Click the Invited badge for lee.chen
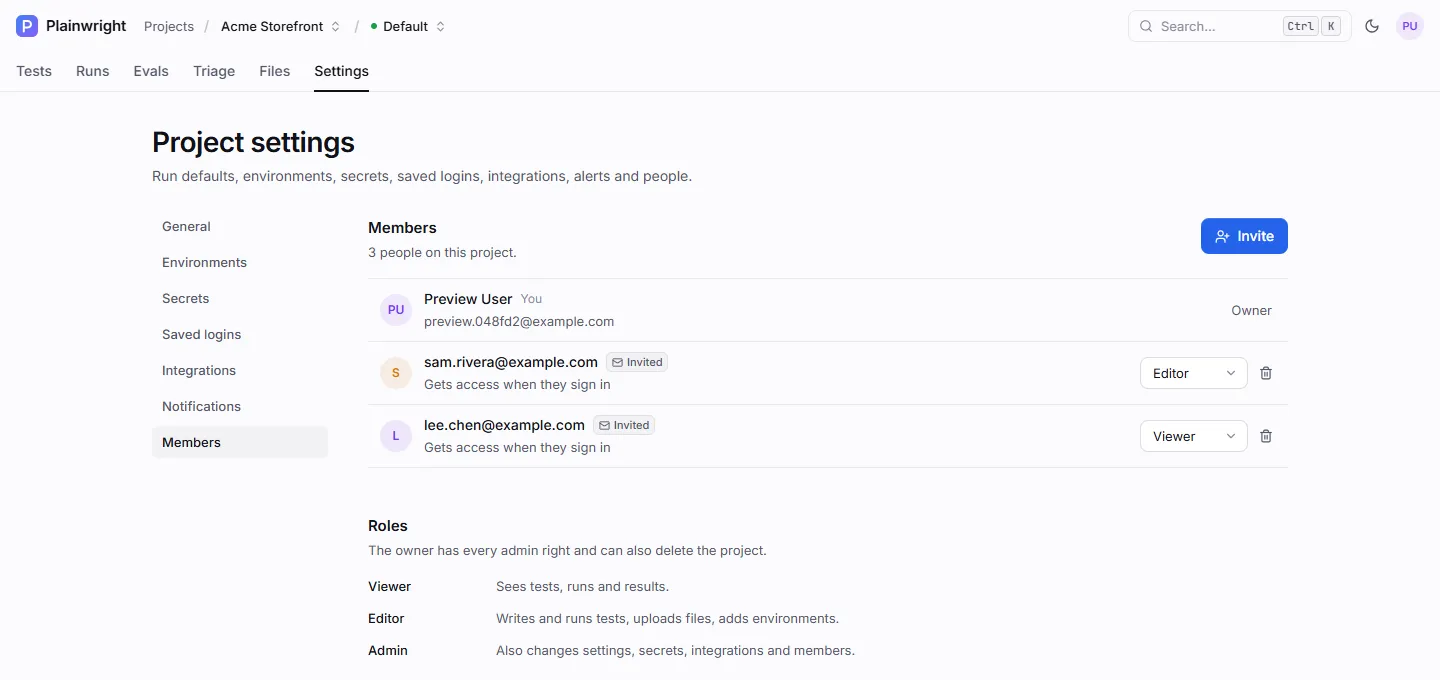Screen dimensions: 1440x680 point(624,425)
